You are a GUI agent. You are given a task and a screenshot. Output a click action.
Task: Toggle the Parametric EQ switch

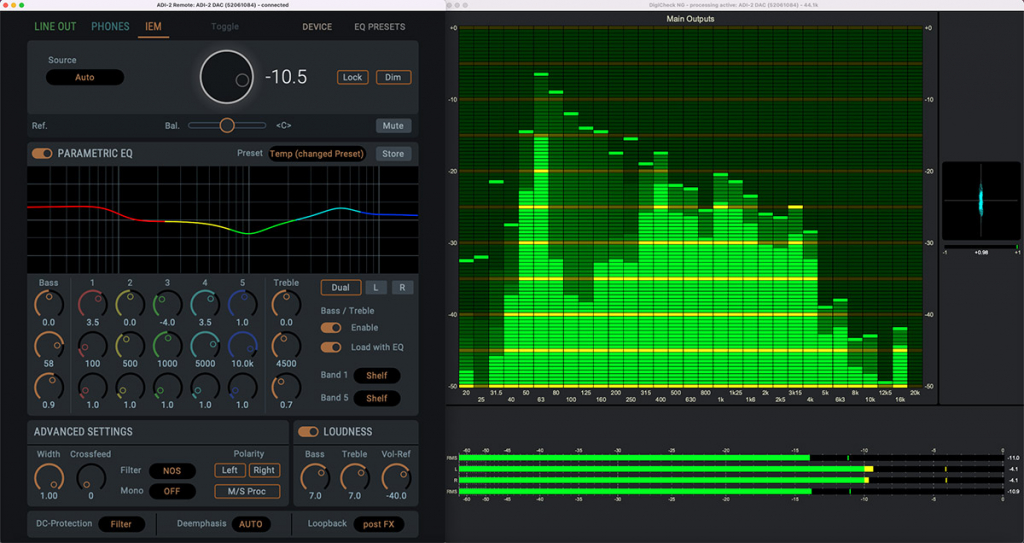pos(42,154)
